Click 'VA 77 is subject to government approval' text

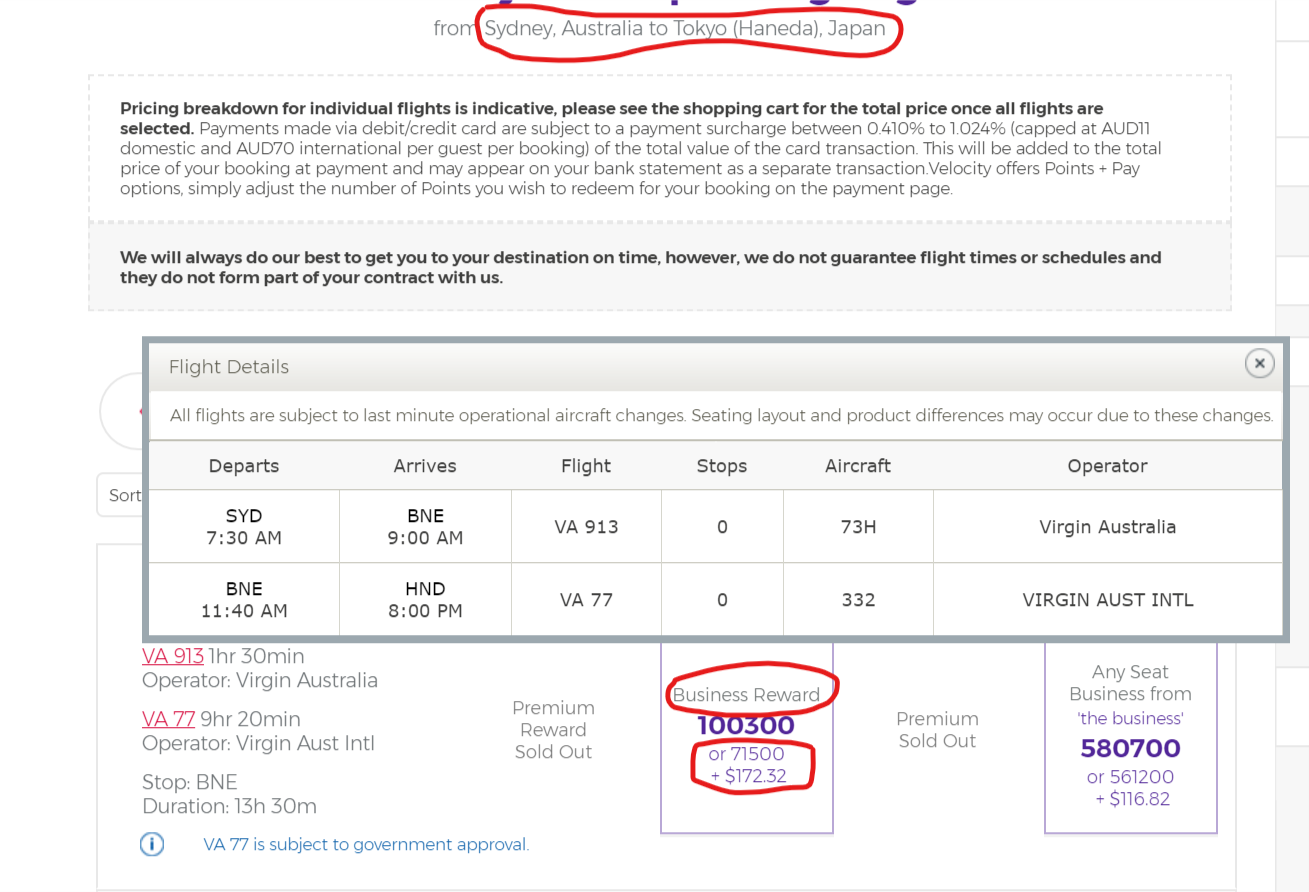point(366,844)
